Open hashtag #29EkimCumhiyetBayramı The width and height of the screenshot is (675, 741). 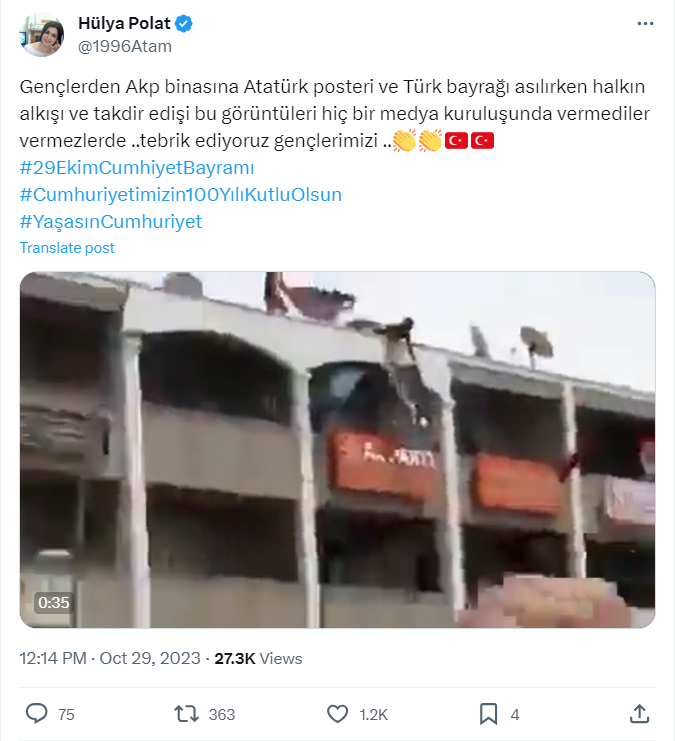tap(137, 168)
